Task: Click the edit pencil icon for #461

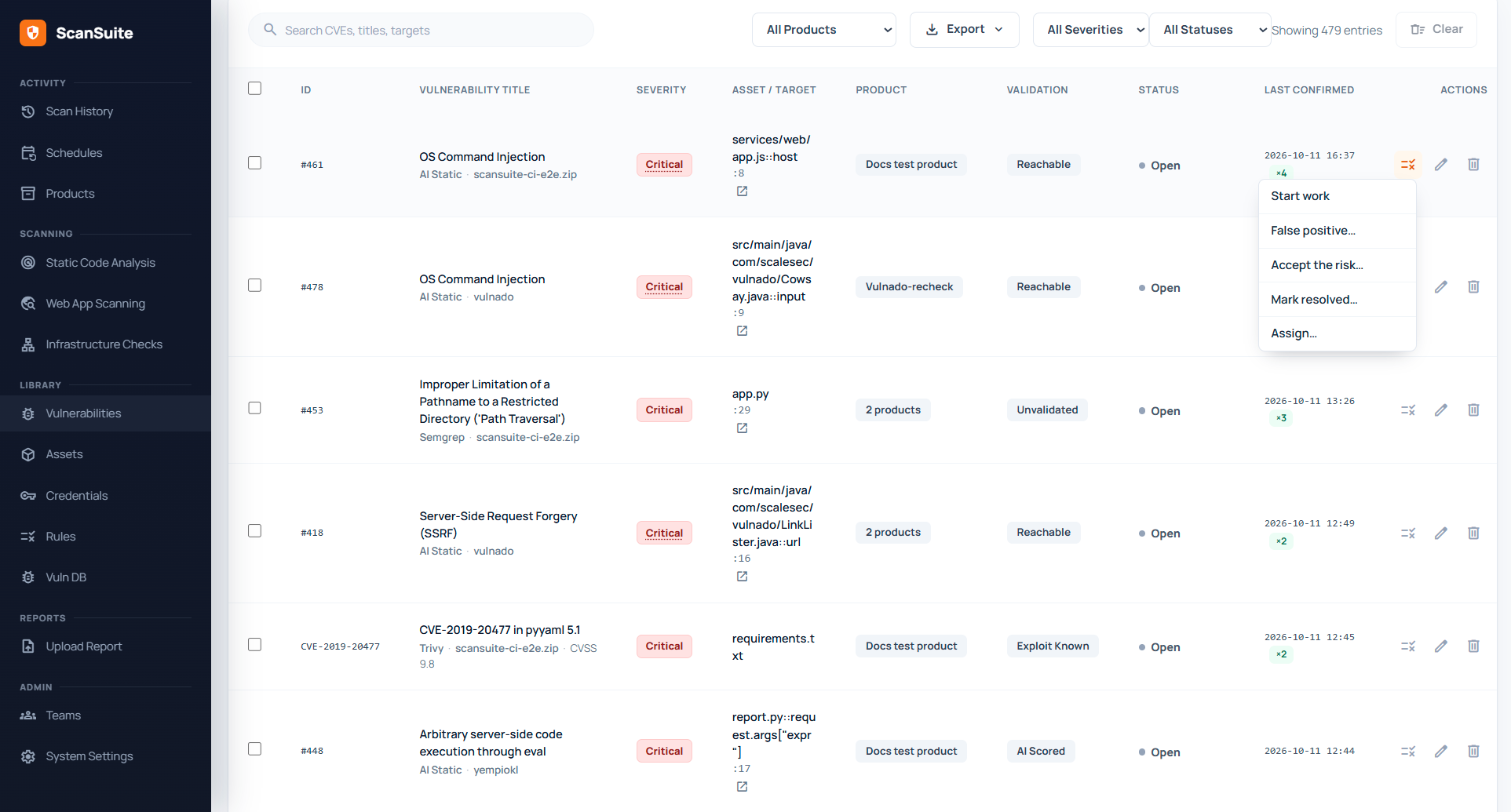Action: (x=1441, y=164)
